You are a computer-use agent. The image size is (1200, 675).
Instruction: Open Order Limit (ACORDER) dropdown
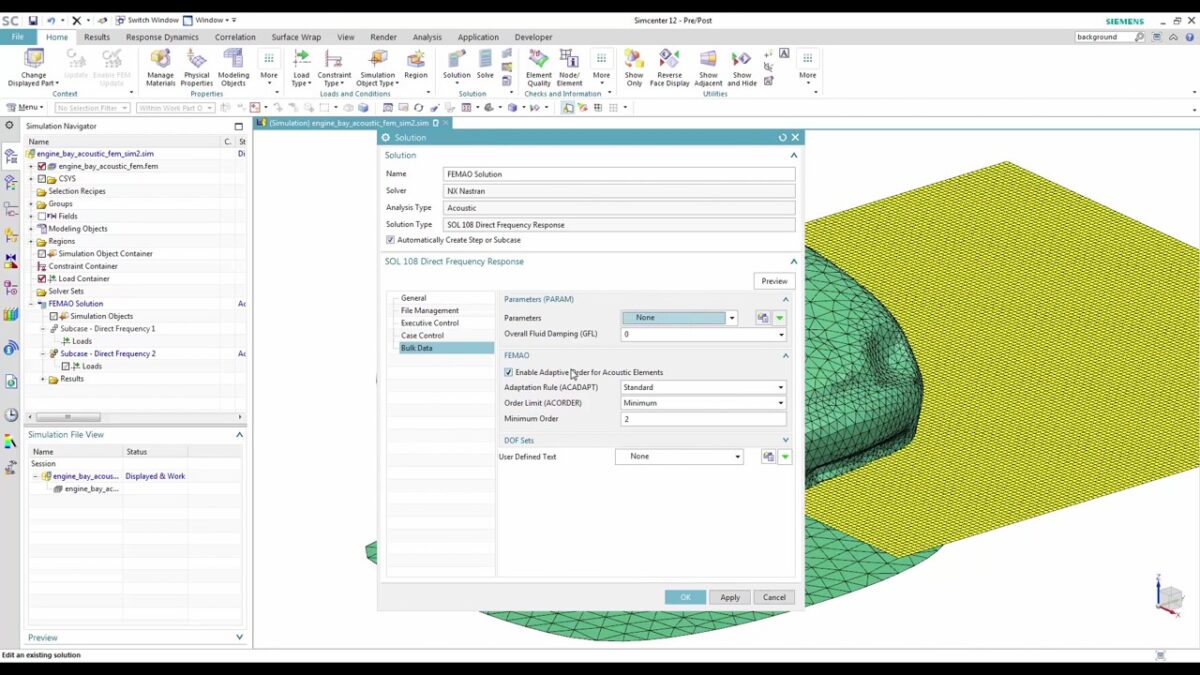pyautogui.click(x=780, y=403)
